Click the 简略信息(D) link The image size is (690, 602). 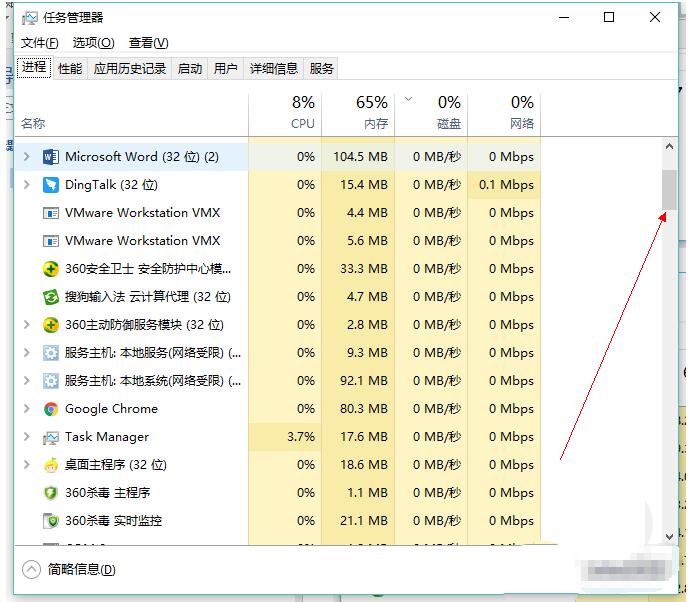click(82, 570)
